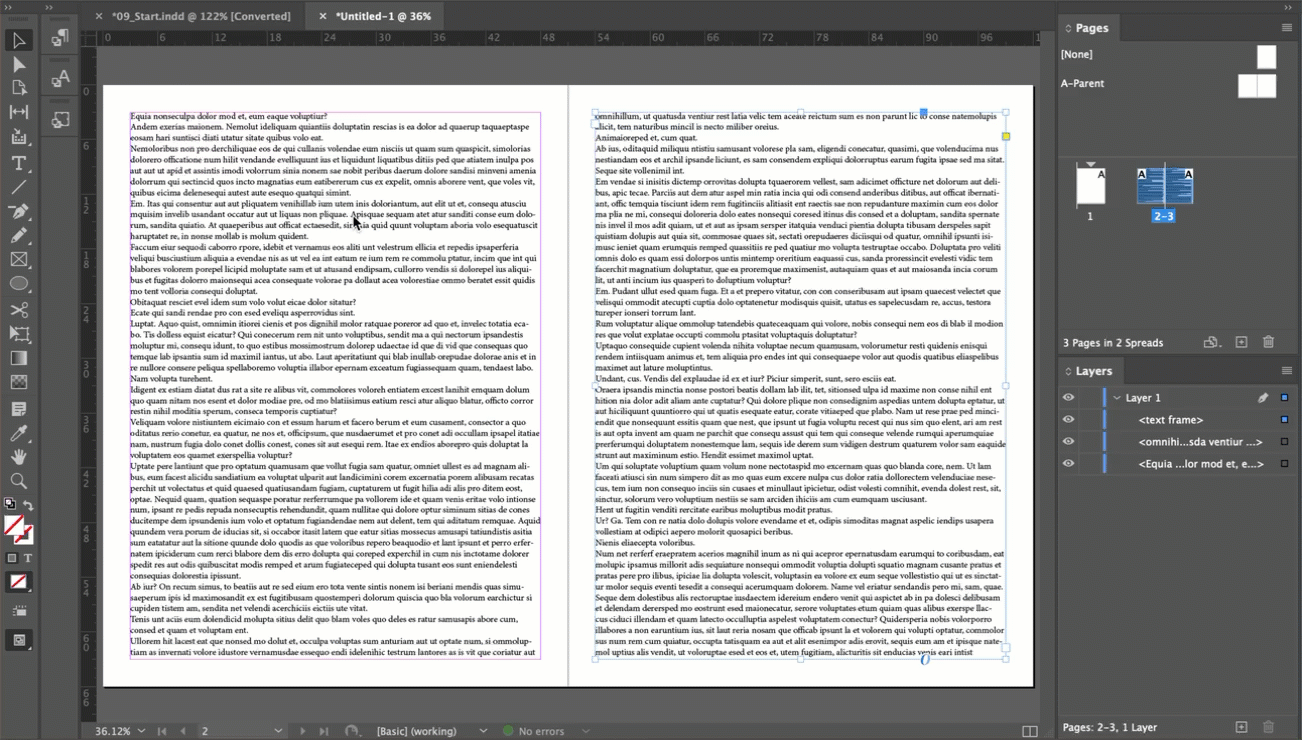Open the Layers panel menu
The image size is (1302, 740).
pos(1286,371)
